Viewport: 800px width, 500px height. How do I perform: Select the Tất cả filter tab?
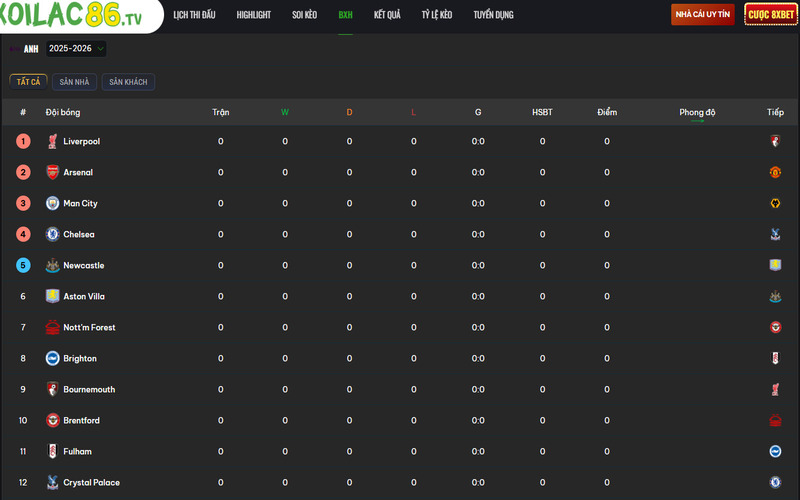(x=28, y=82)
